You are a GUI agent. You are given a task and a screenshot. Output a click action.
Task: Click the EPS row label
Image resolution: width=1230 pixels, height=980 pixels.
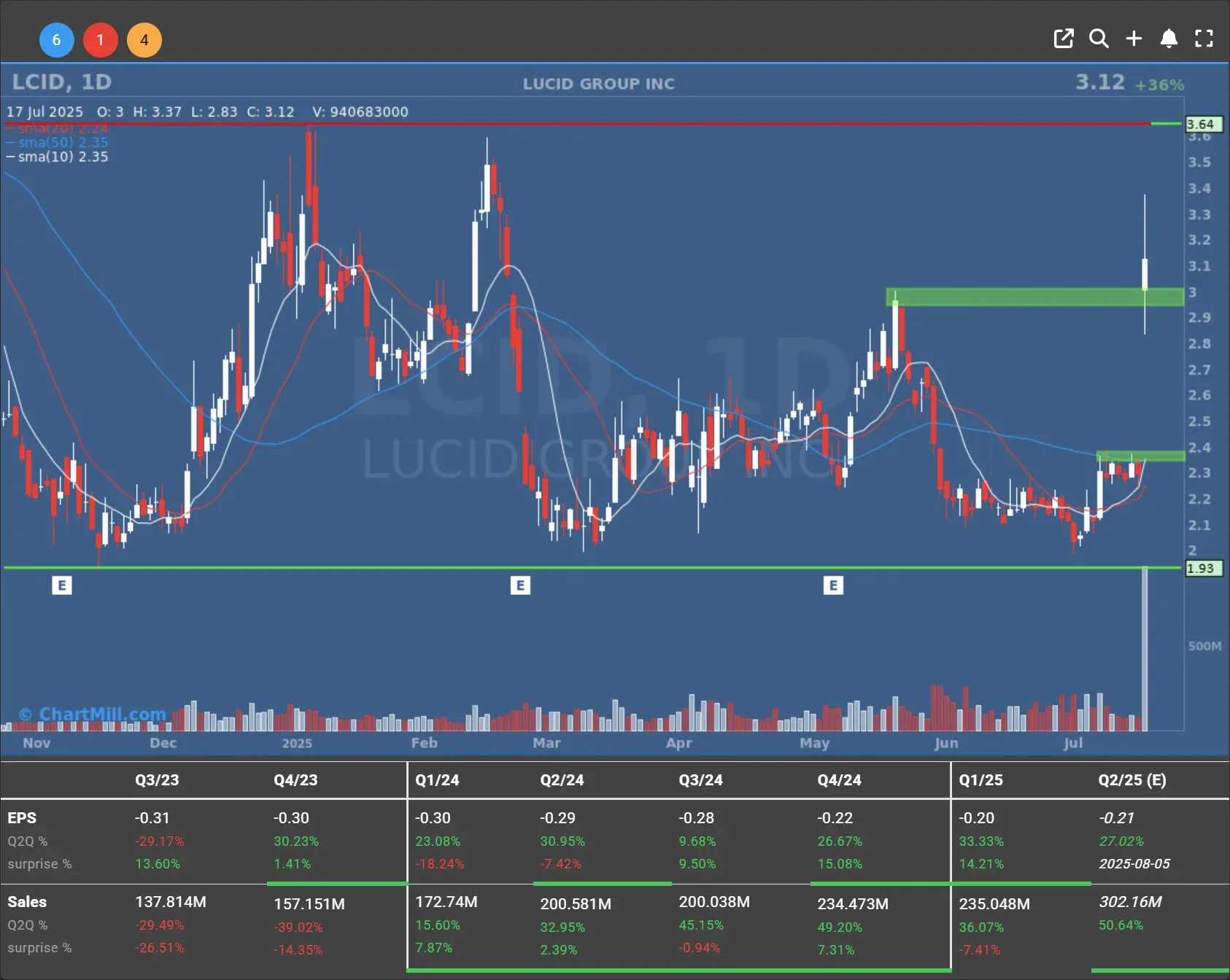tap(22, 818)
